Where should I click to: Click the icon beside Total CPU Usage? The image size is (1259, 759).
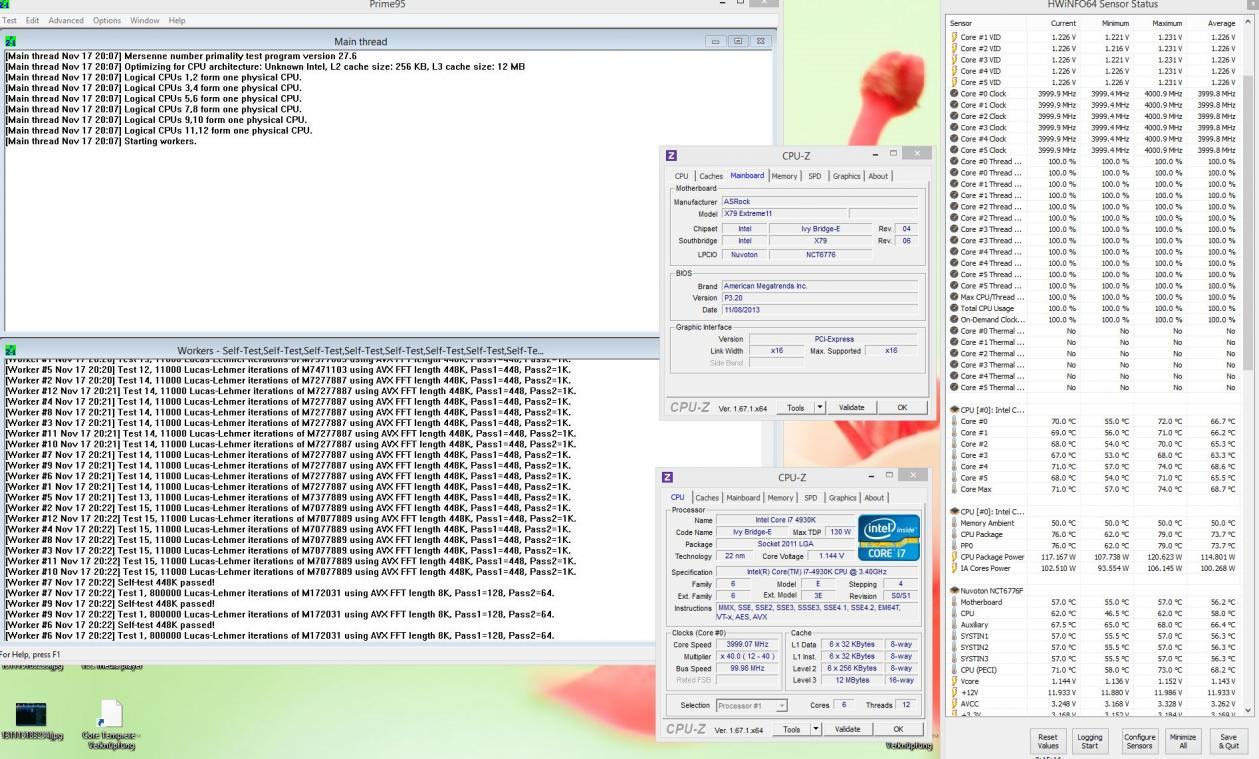[953, 308]
